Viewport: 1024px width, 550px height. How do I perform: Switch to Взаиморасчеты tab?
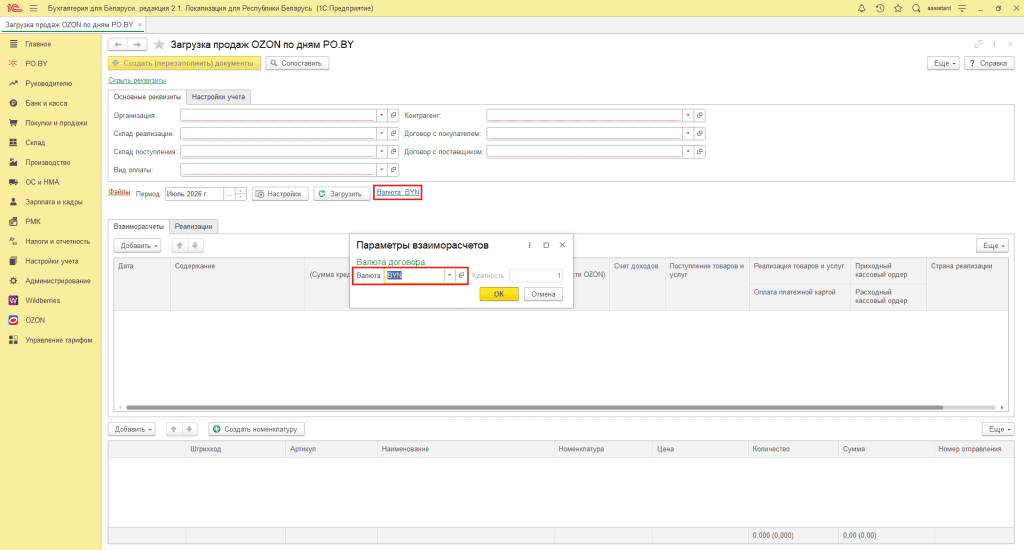coord(138,226)
